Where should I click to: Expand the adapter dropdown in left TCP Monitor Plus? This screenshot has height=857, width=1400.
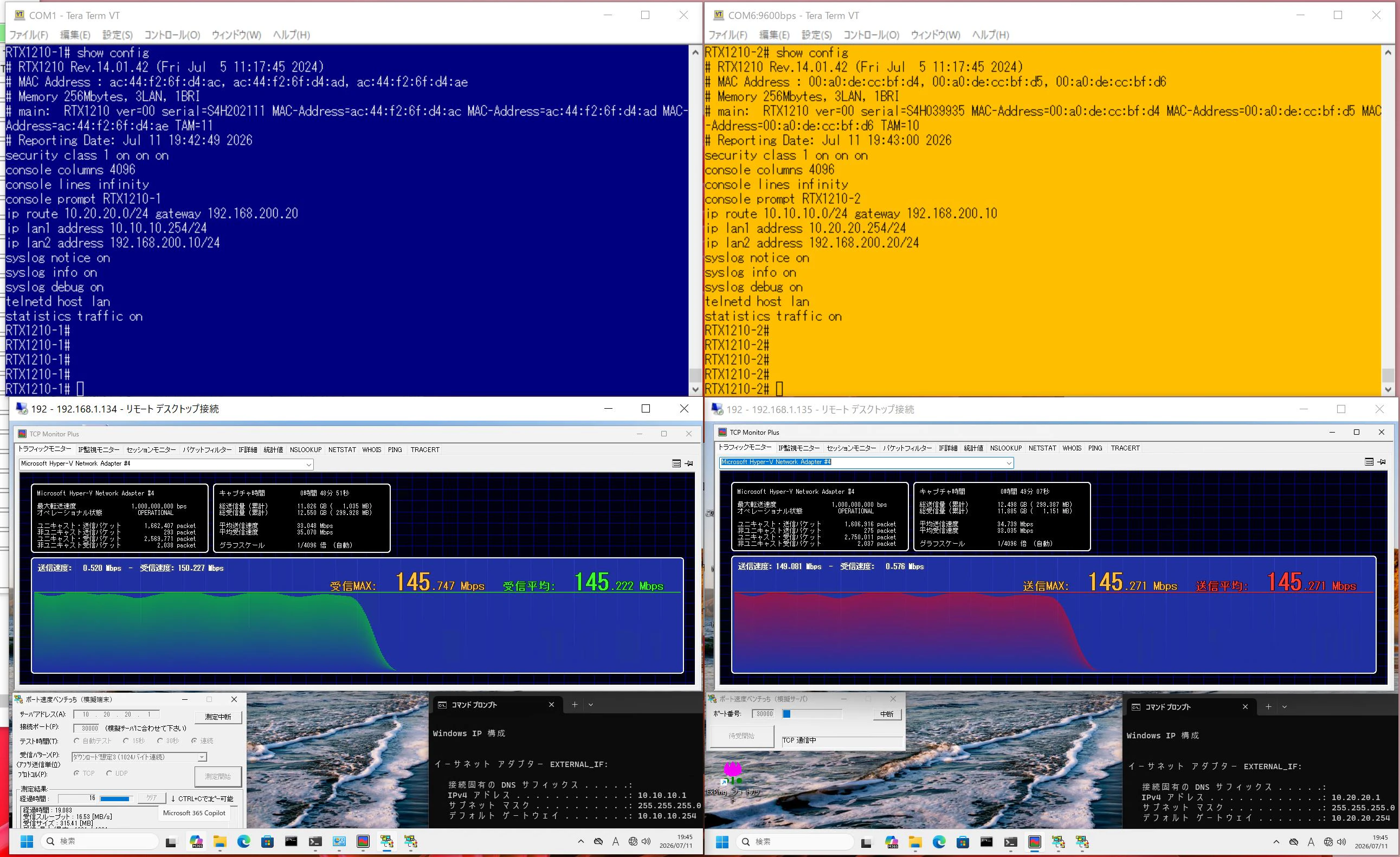pos(308,465)
